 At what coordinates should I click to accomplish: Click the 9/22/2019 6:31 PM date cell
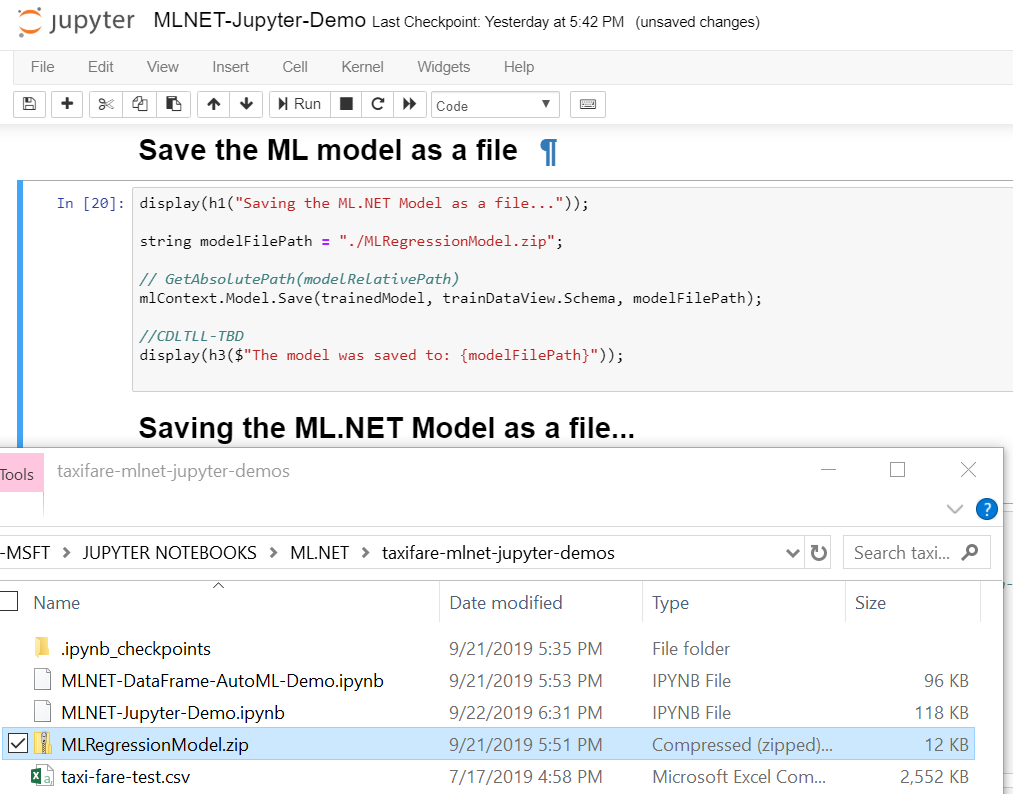(x=526, y=713)
